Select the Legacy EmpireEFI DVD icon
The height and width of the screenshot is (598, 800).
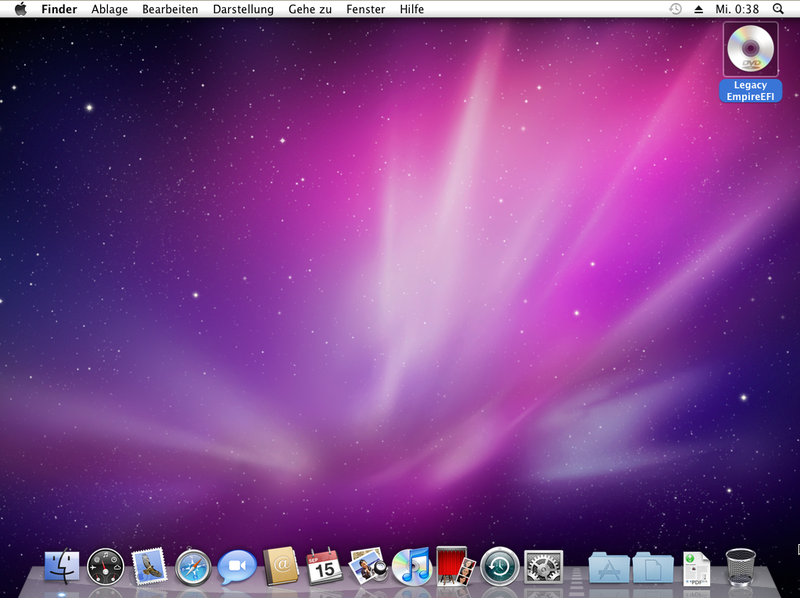751,48
